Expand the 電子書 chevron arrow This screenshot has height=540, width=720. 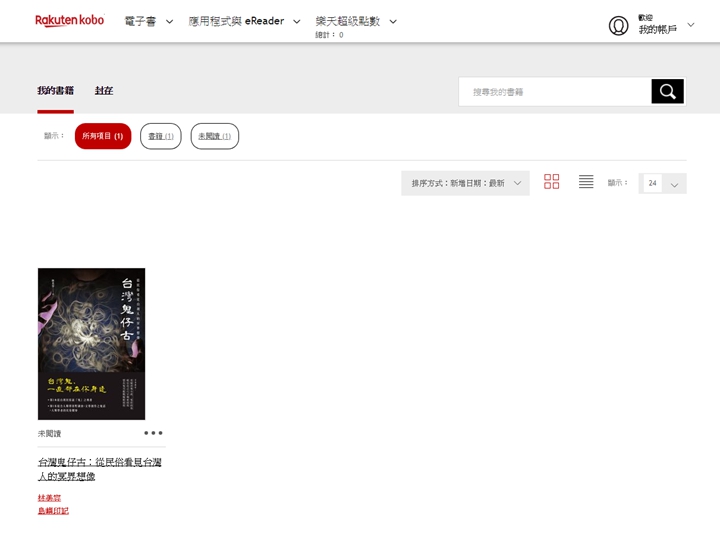click(x=169, y=22)
